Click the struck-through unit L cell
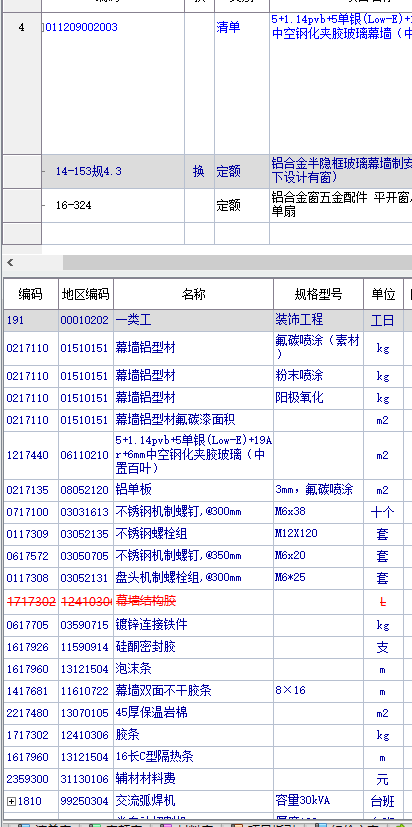 (383, 601)
